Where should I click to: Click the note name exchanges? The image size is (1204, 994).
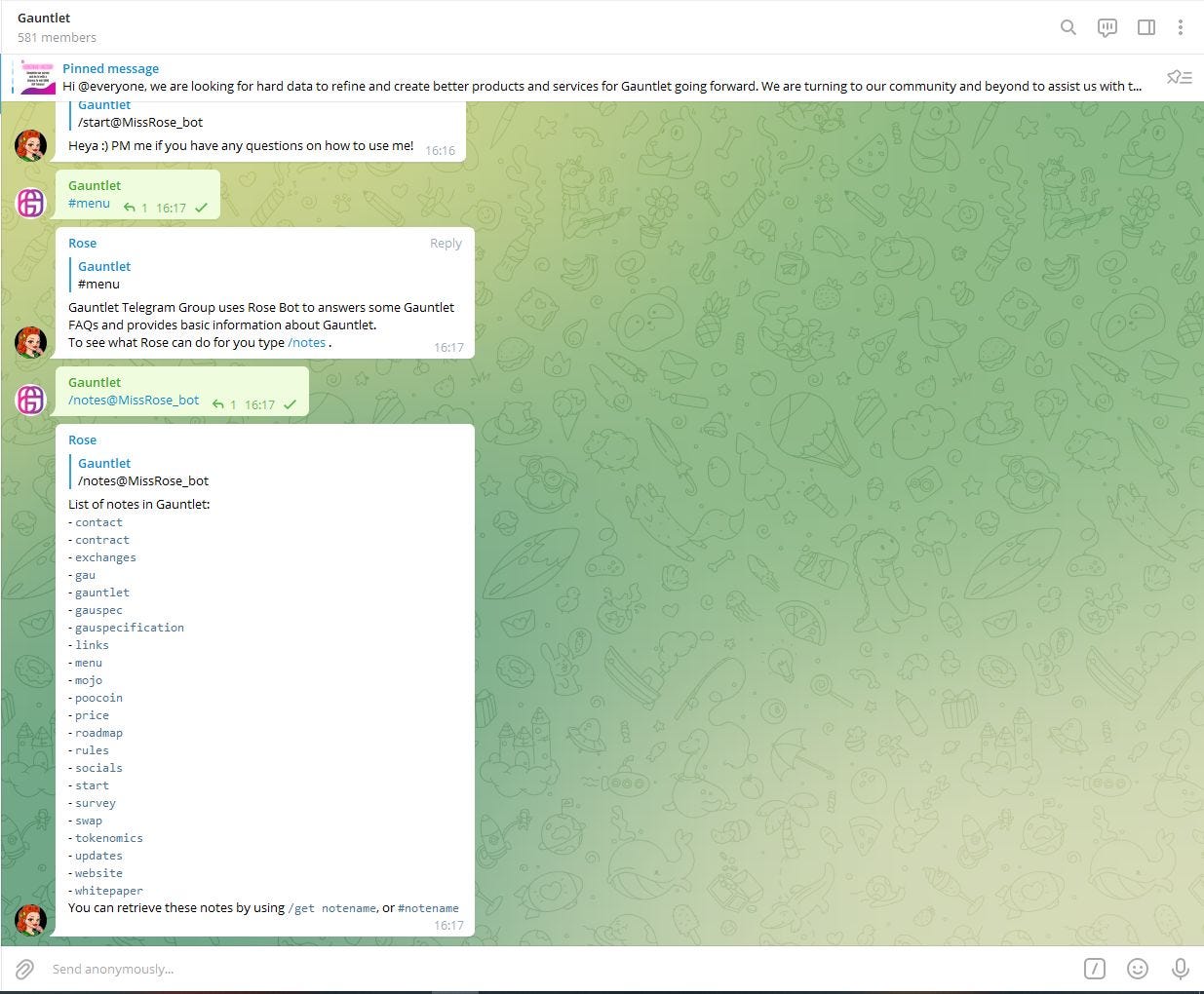[x=105, y=557]
